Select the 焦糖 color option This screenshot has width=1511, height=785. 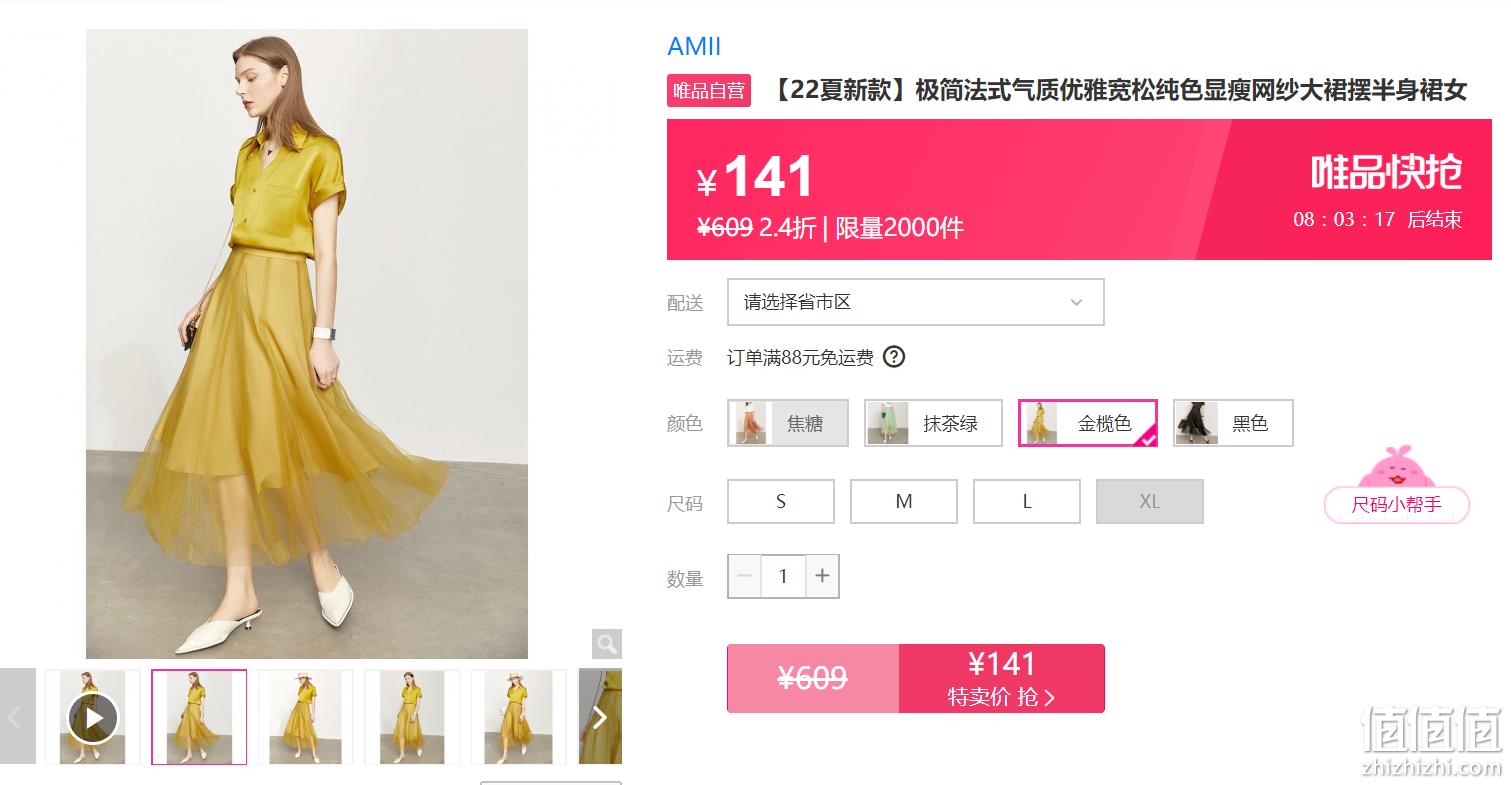click(788, 423)
